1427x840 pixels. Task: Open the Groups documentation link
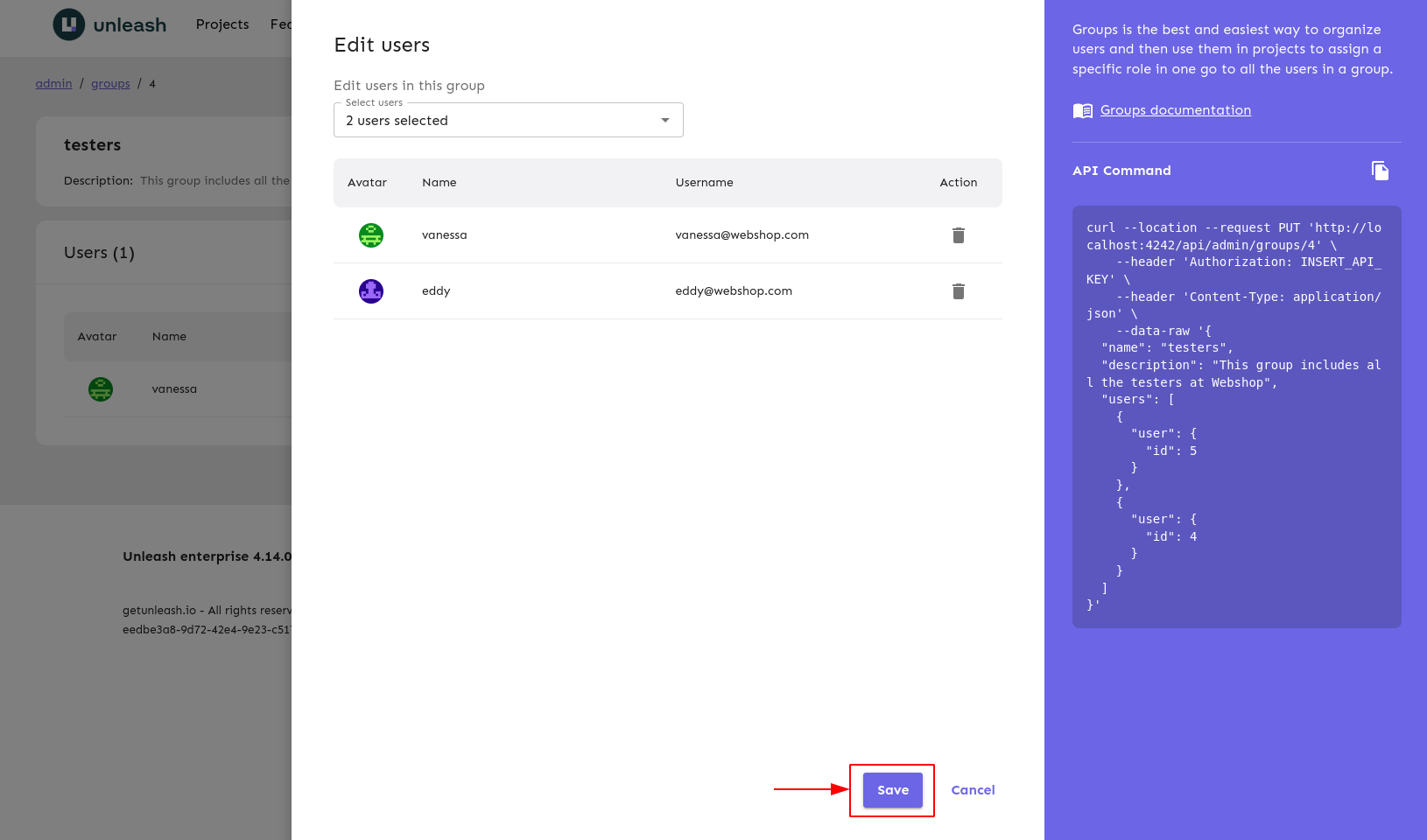(1175, 110)
